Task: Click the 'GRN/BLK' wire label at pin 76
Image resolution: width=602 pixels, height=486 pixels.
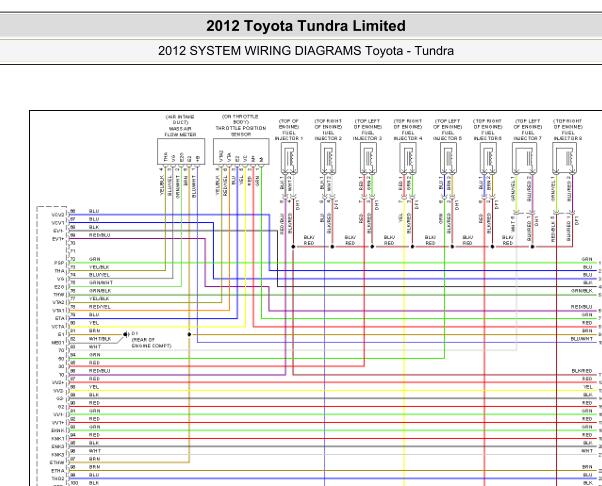Action: pos(100,291)
